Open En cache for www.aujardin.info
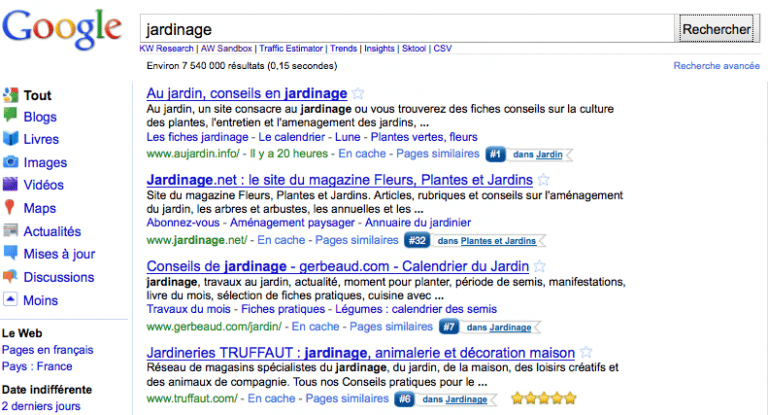This screenshot has width=768, height=415. point(362,153)
